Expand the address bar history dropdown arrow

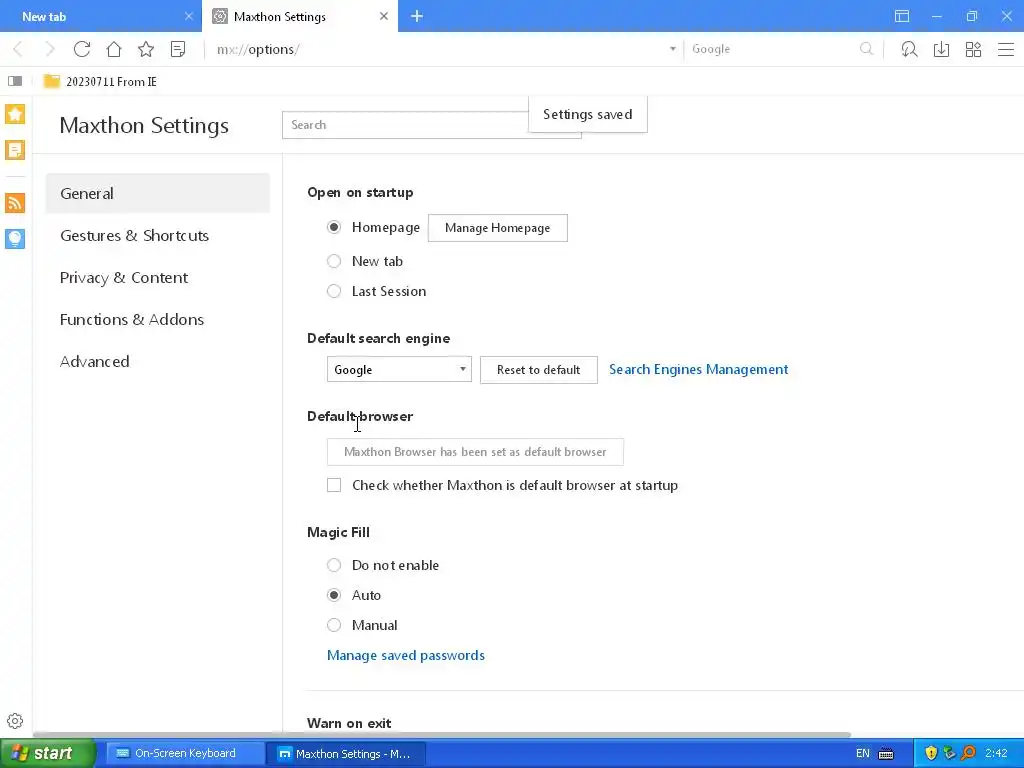[673, 49]
